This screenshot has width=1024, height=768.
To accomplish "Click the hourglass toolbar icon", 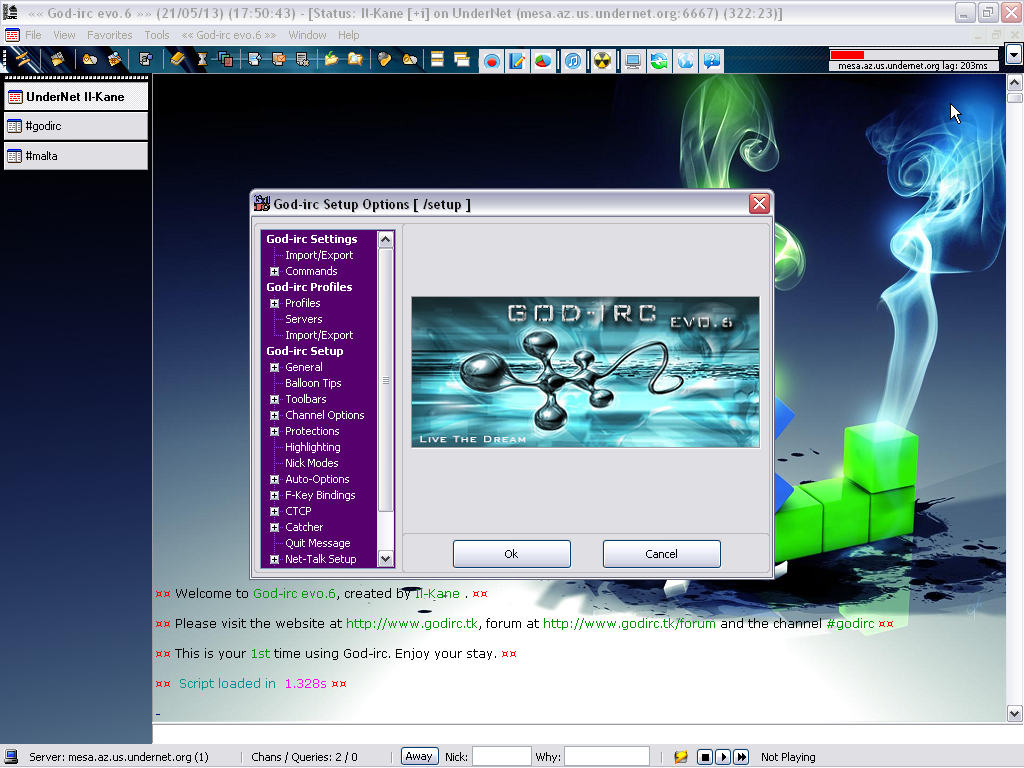I will 202,60.
